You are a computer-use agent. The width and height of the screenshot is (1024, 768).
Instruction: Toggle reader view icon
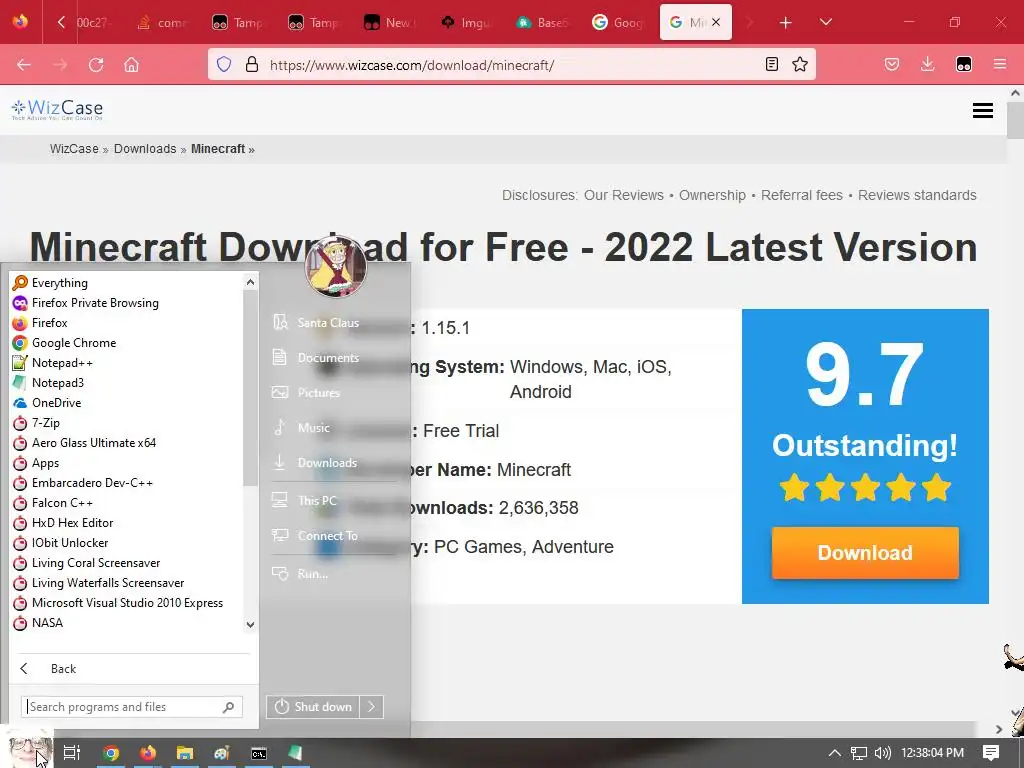[x=771, y=64]
